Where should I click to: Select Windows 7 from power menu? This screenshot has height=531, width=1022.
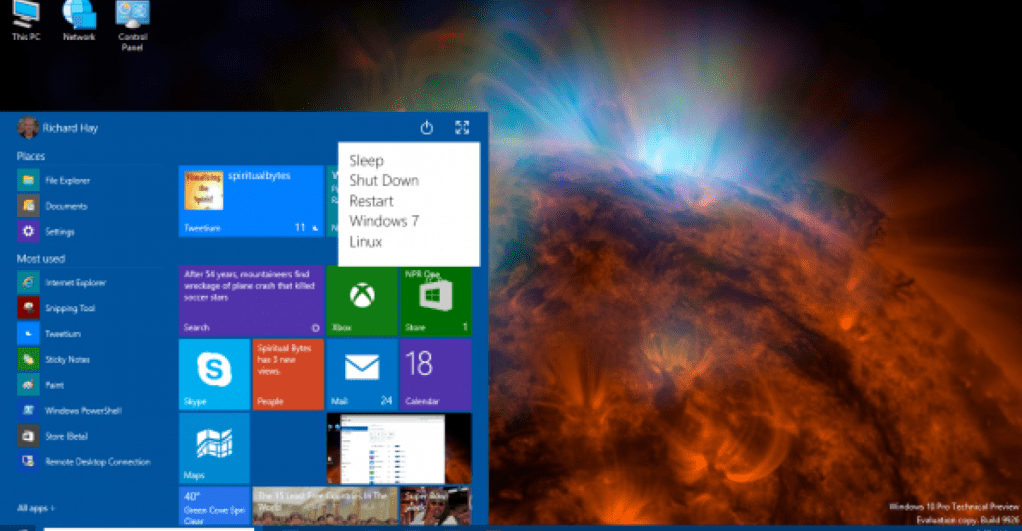pyautogui.click(x=384, y=221)
